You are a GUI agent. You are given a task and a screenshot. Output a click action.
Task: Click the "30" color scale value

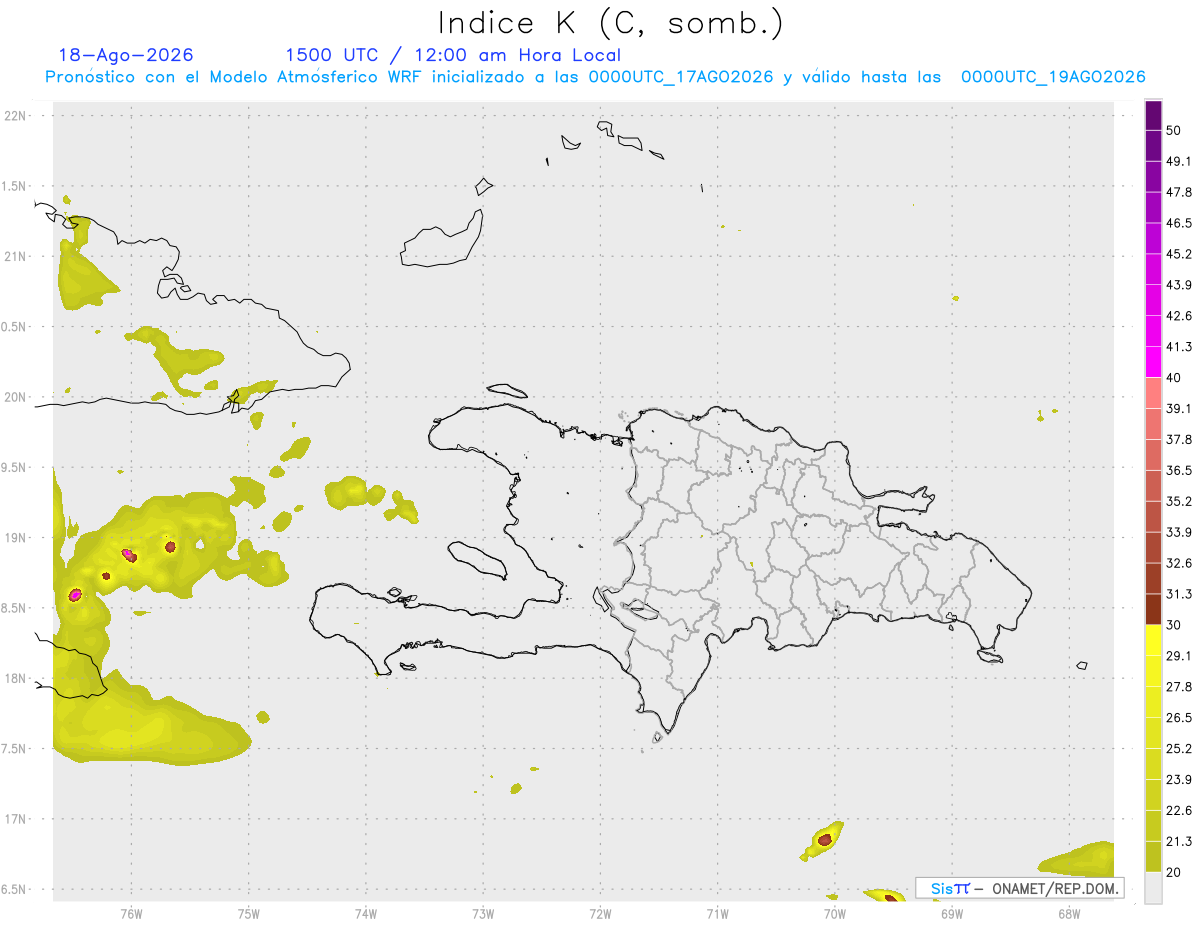click(x=1174, y=625)
